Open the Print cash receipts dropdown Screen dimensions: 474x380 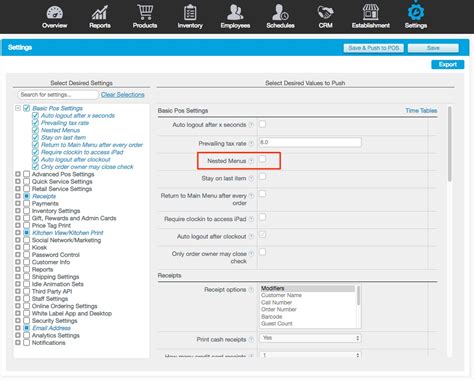coord(310,338)
